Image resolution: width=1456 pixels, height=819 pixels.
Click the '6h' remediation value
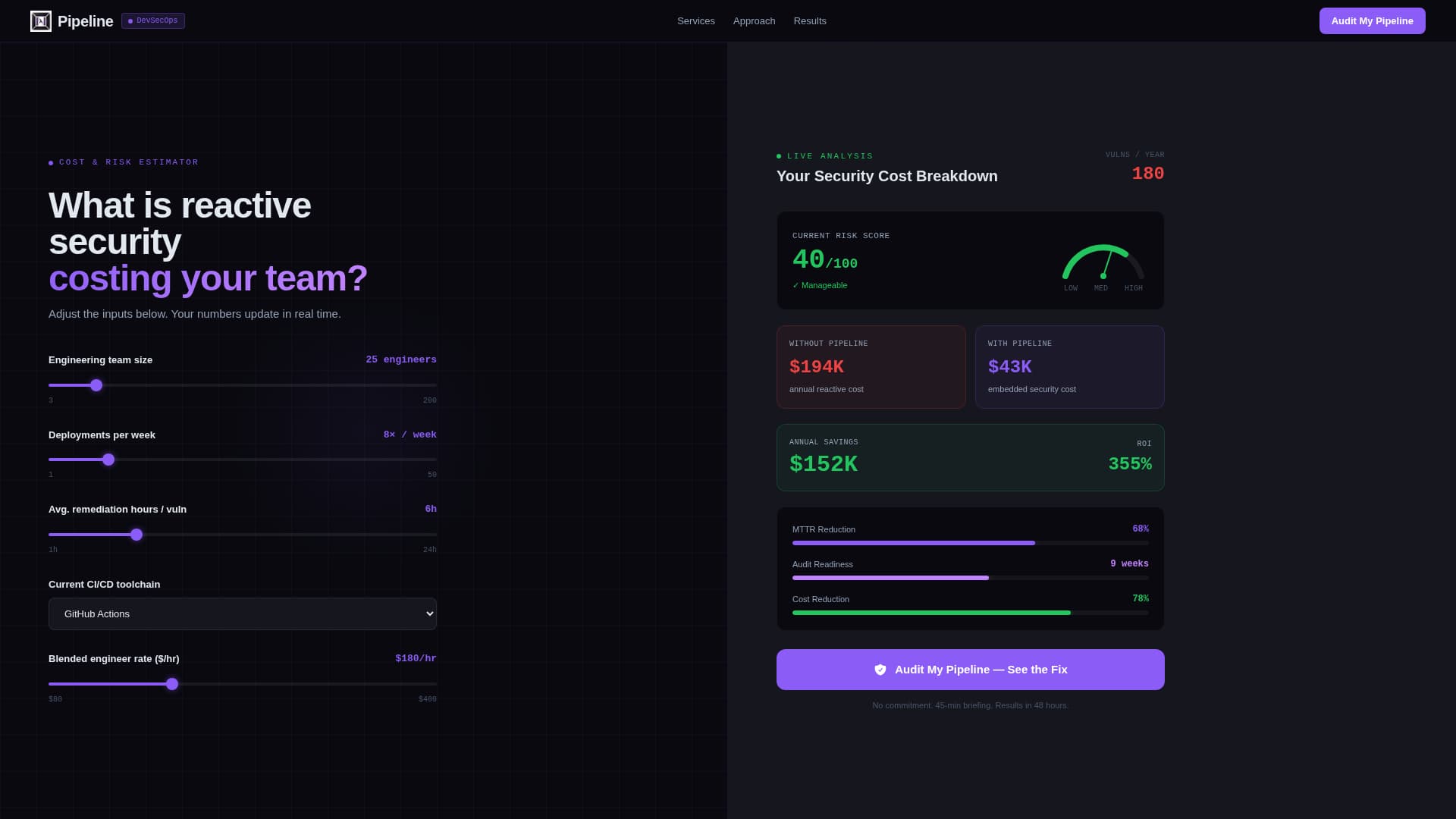[431, 509]
